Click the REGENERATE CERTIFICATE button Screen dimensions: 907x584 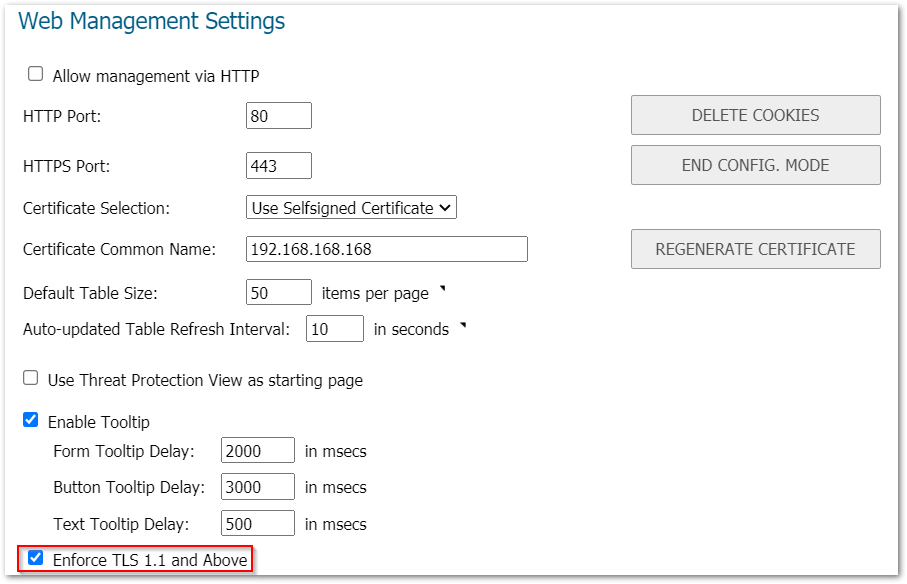coord(755,249)
